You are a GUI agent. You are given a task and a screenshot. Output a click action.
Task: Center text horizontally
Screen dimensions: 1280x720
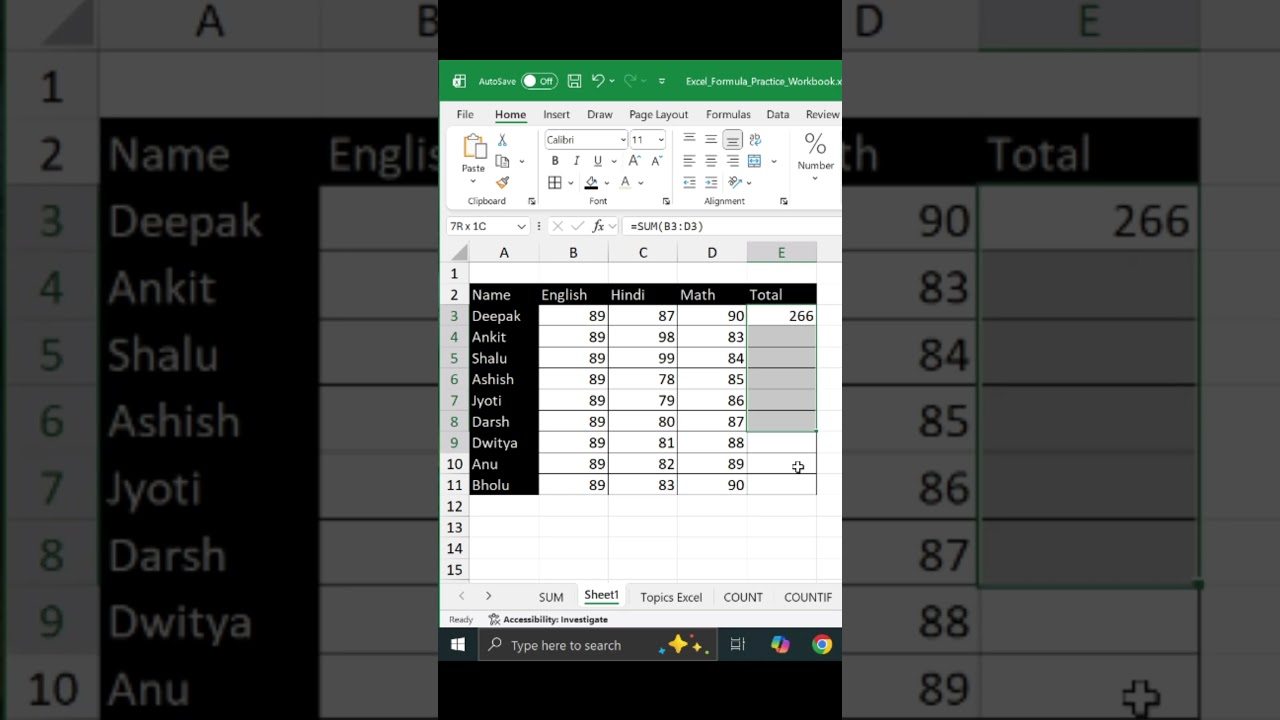[711, 161]
